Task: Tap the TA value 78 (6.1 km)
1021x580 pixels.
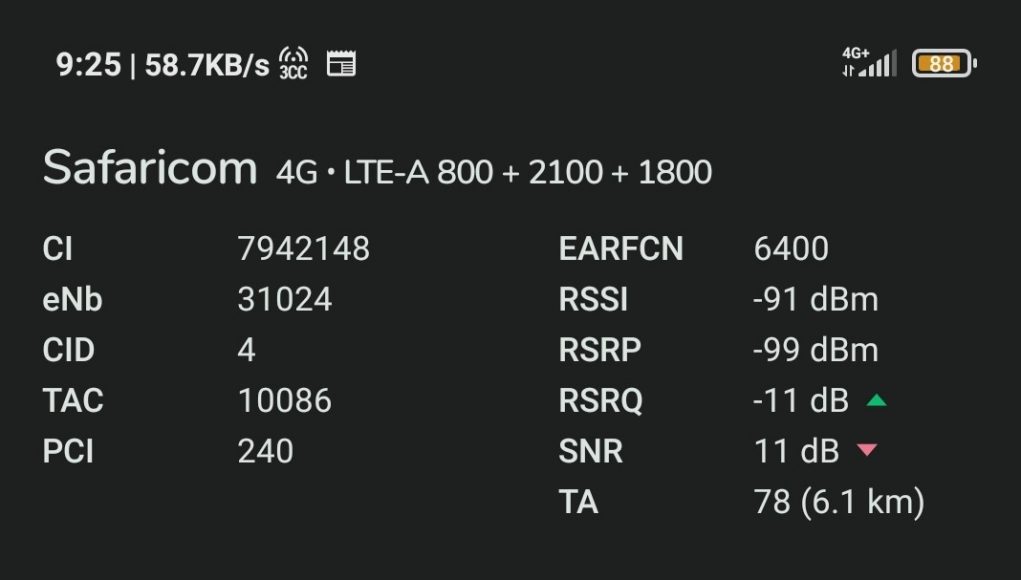Action: pos(839,503)
